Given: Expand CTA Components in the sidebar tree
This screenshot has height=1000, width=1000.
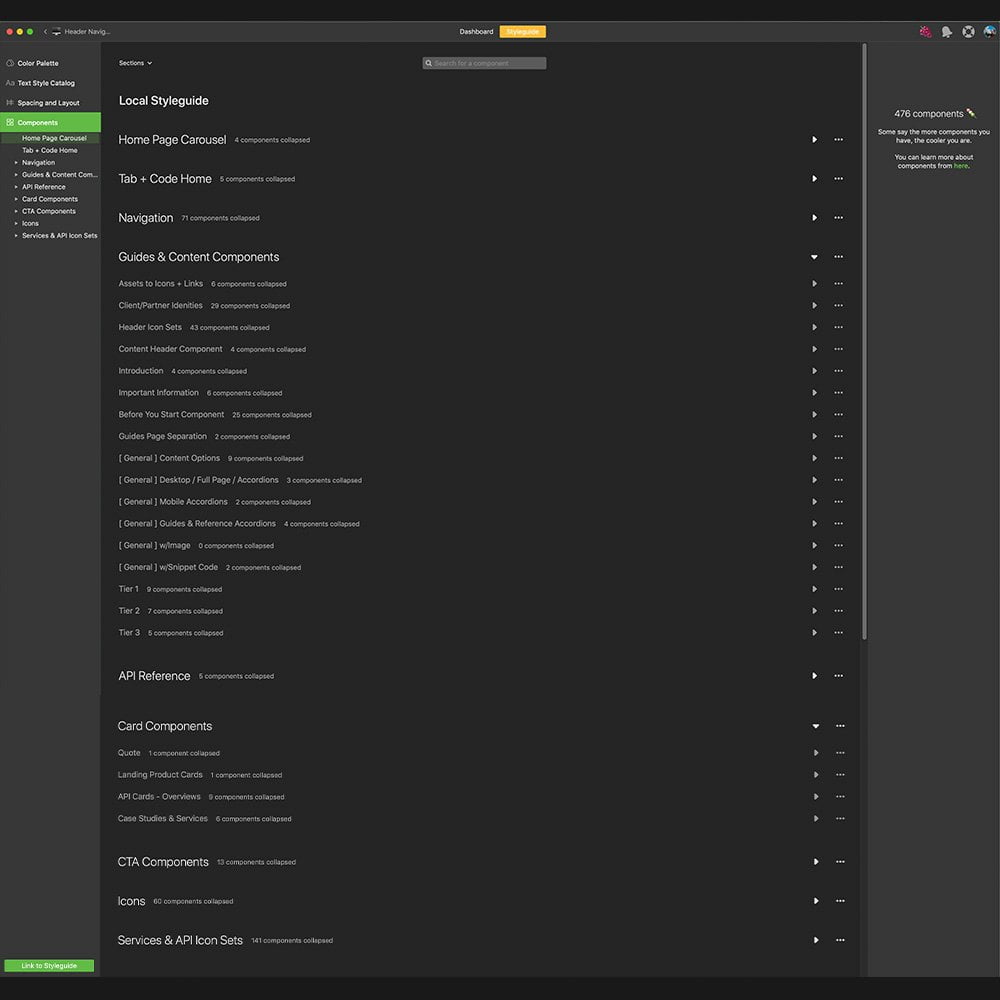Looking at the screenshot, I should [16, 211].
